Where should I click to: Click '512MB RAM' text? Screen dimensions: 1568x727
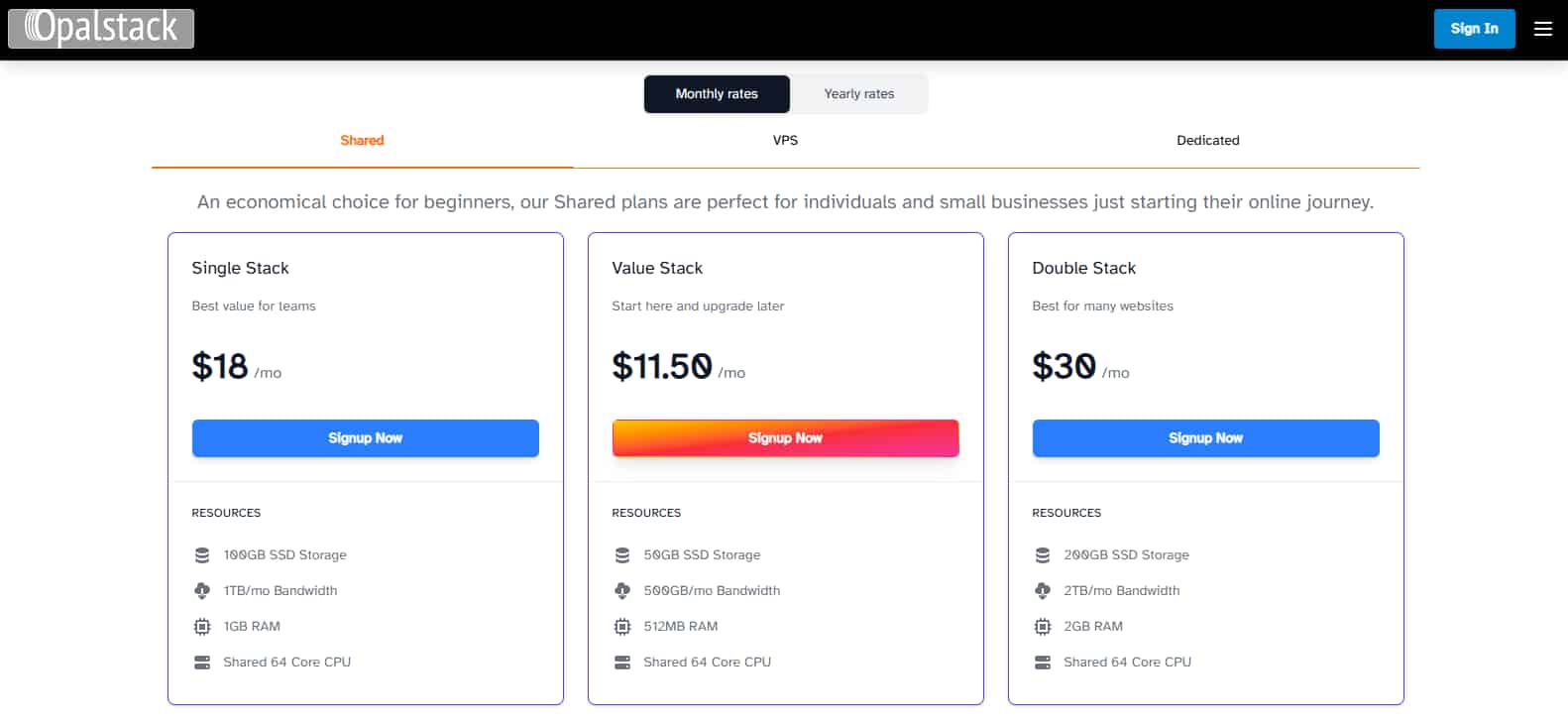point(681,627)
